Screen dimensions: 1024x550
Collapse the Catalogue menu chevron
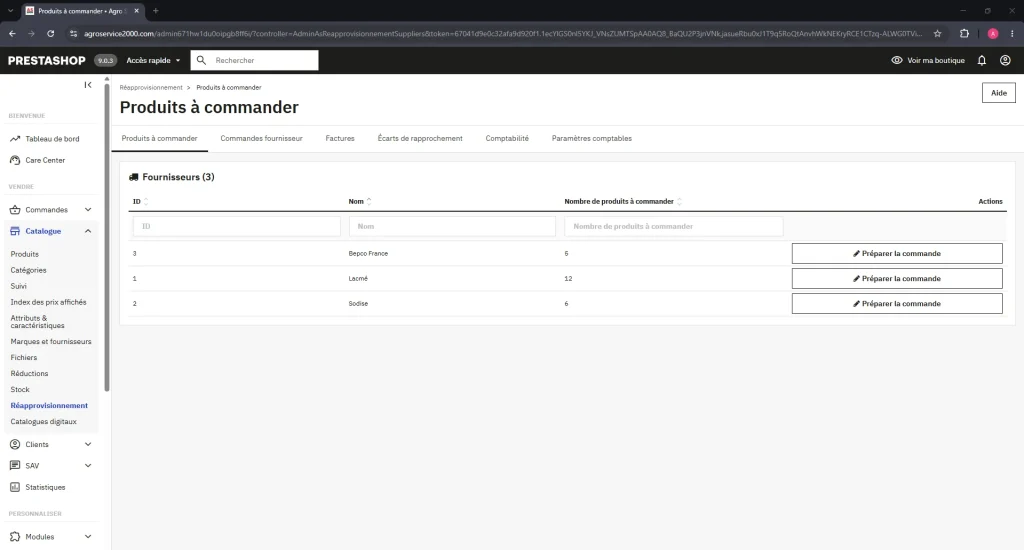pos(88,231)
